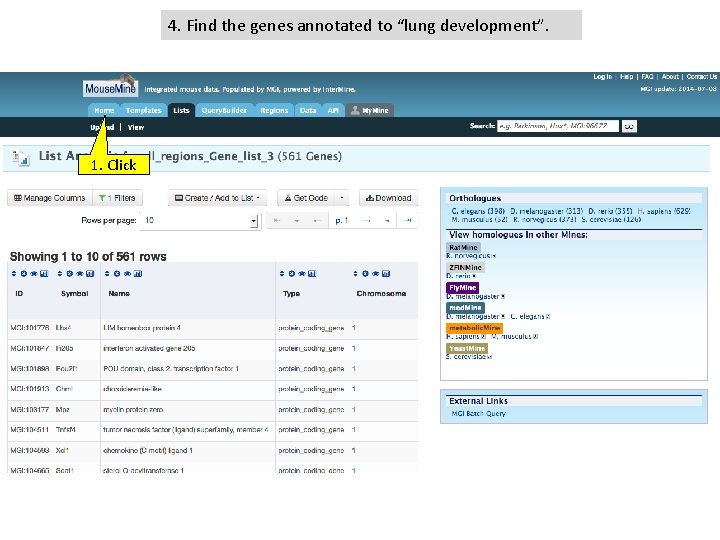The height and width of the screenshot is (540, 720).
Task: Click the search GO button
Action: 629,126
